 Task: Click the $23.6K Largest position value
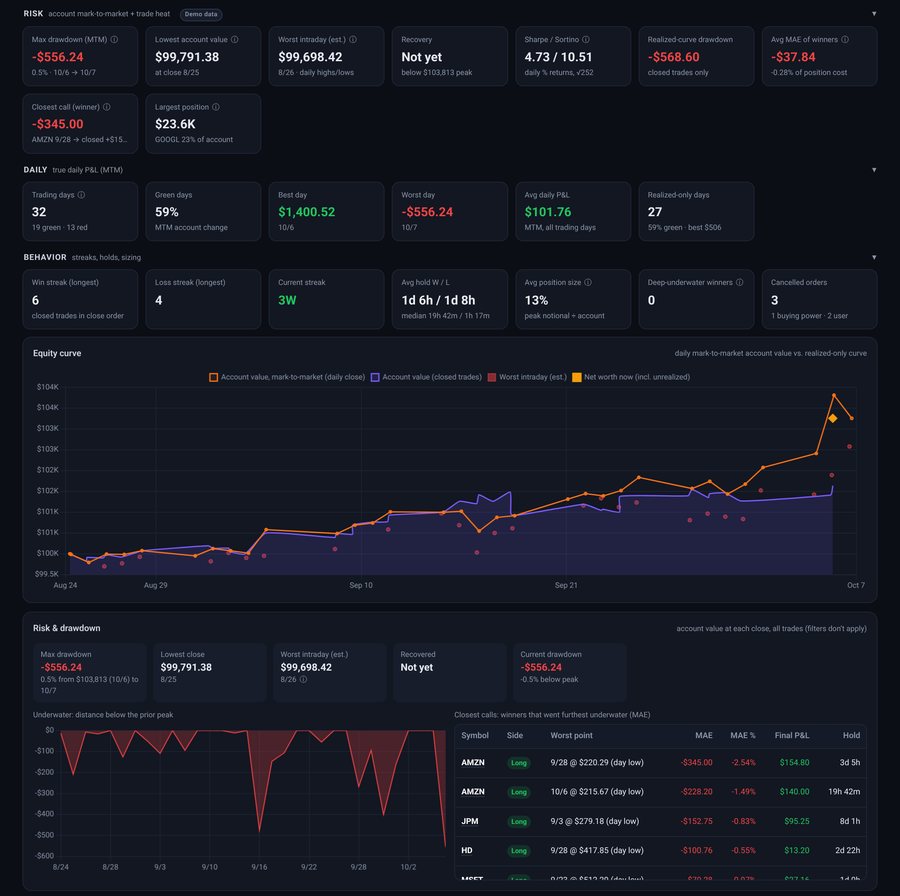click(x=175, y=124)
